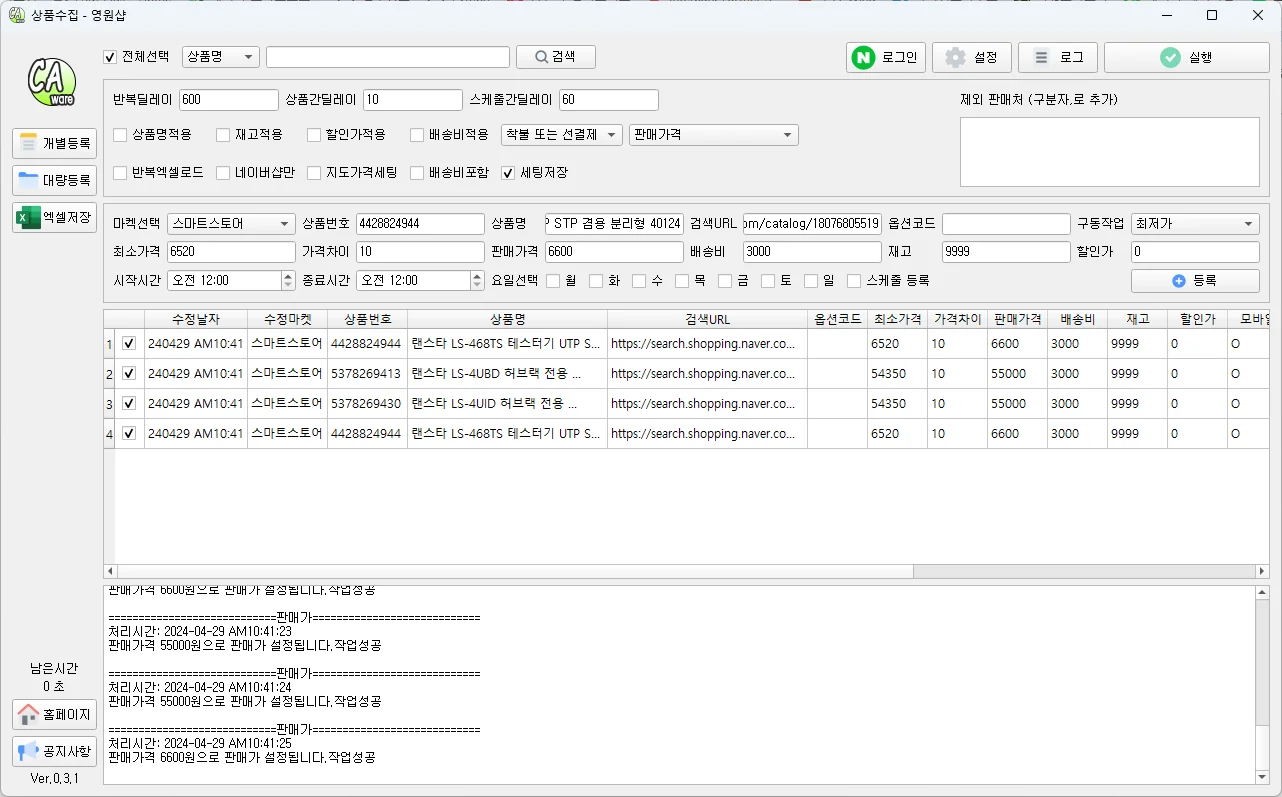Click the 반복딜레이 input field
Image resolution: width=1282 pixels, height=797 pixels.
[x=229, y=100]
